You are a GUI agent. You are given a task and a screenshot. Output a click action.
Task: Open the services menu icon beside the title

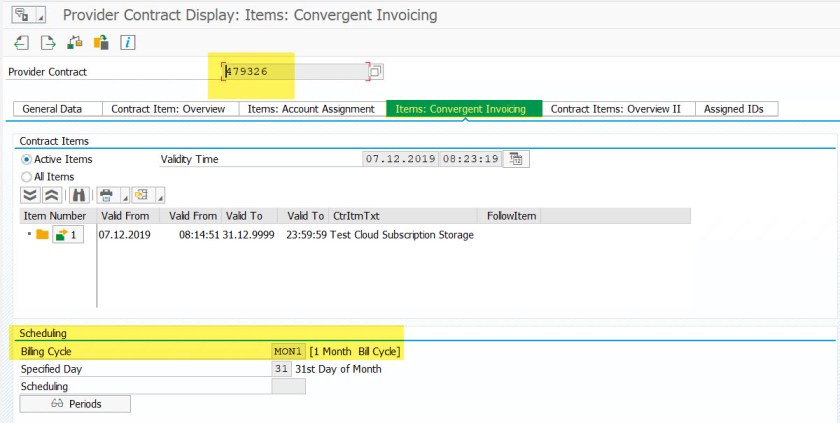click(x=22, y=15)
